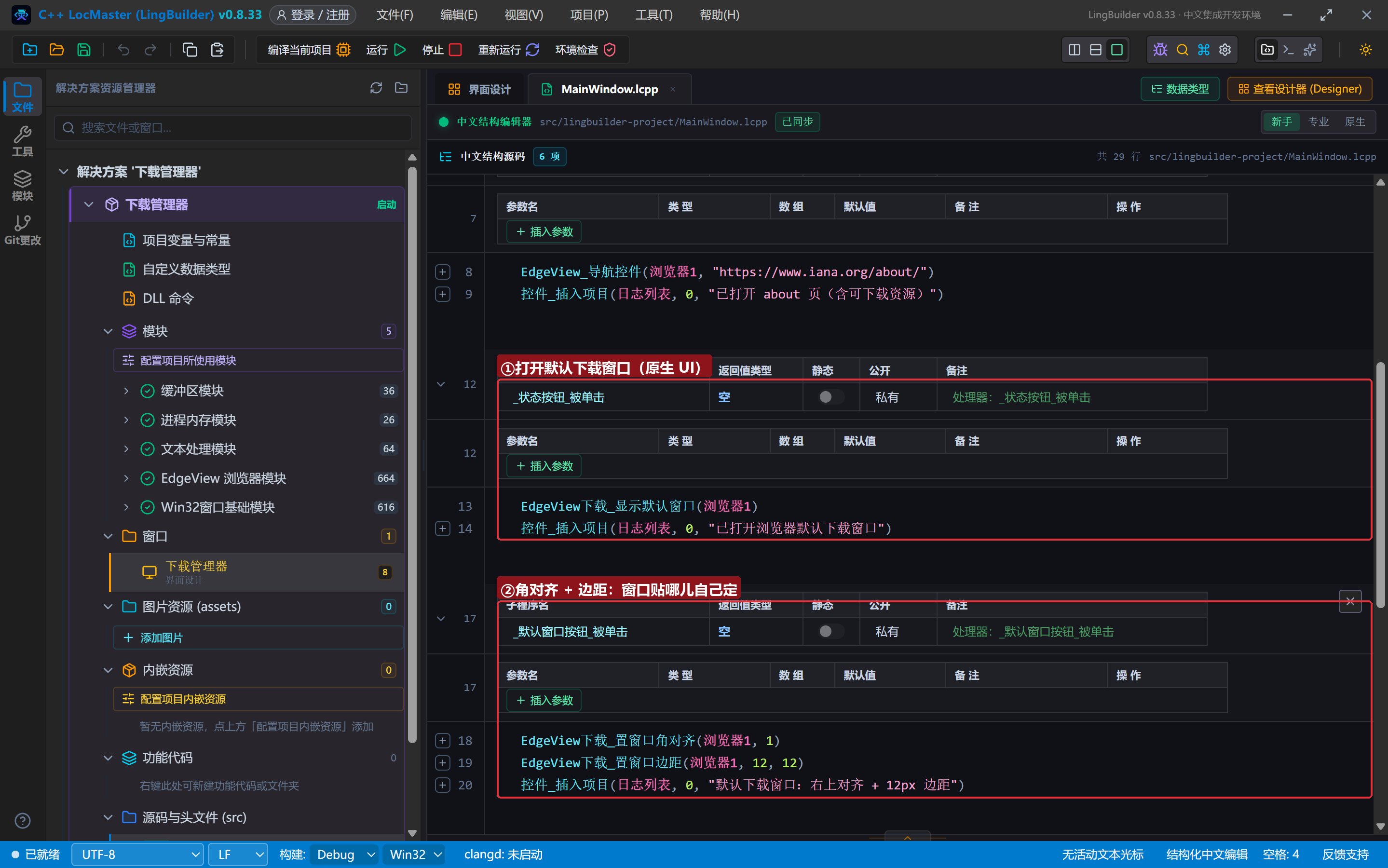The height and width of the screenshot is (868, 1388).
Task: Toggle the light theme sun icon
Action: (1366, 50)
